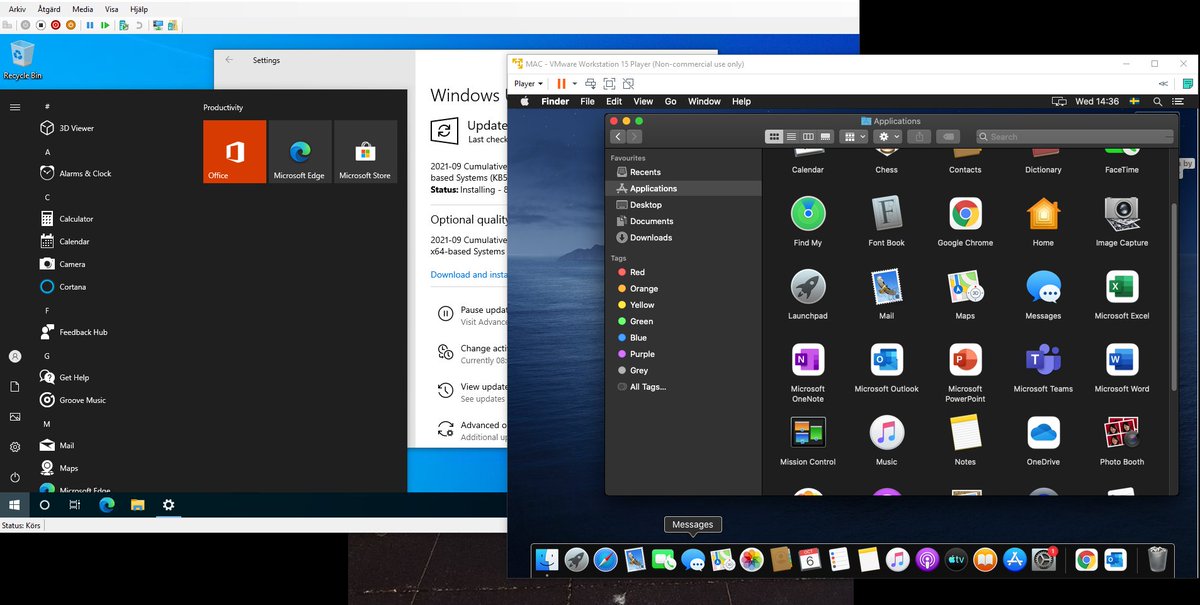Switch Finder to column view
The image size is (1200, 605).
(x=808, y=136)
